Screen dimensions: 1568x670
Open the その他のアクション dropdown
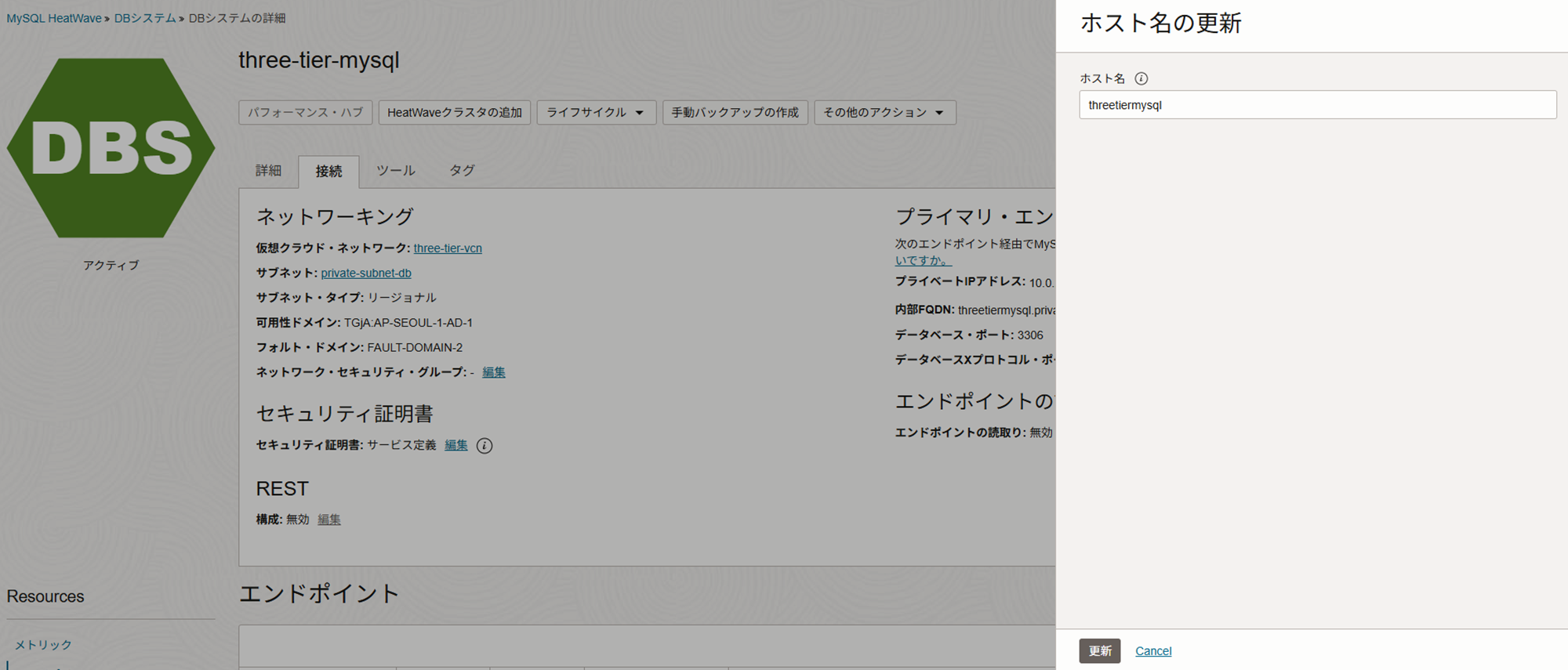pos(884,112)
